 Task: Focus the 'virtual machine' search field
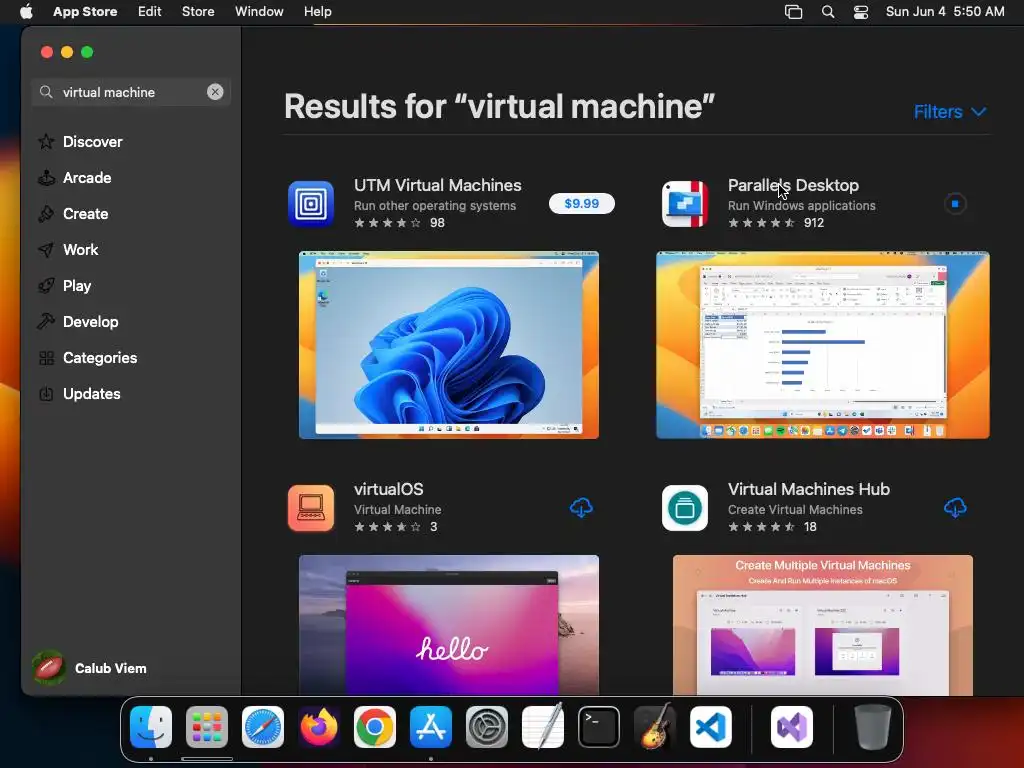[x=131, y=92]
